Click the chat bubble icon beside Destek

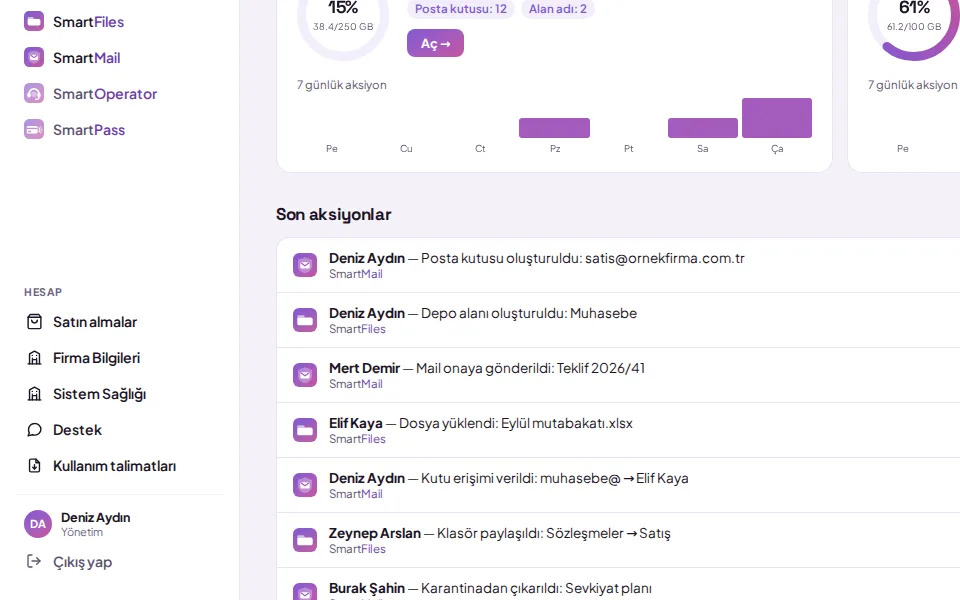point(34,430)
